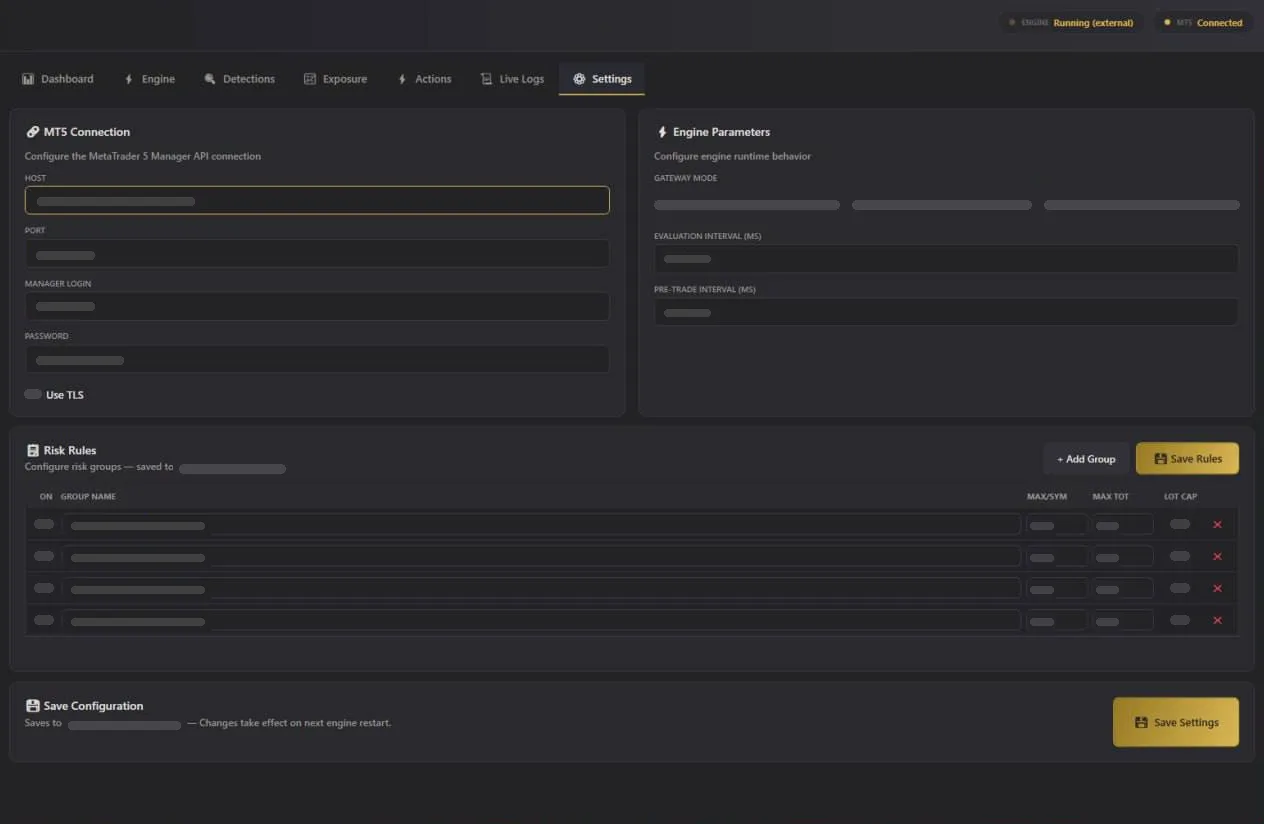
Task: Focus the Host input field
Action: point(317,200)
